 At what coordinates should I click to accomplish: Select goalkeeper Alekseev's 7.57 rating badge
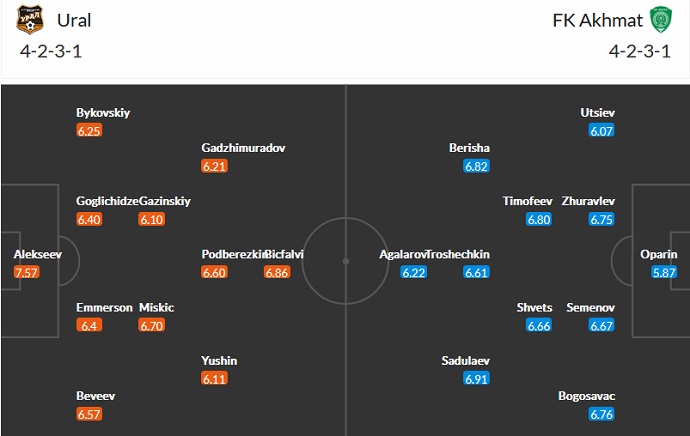tap(27, 272)
